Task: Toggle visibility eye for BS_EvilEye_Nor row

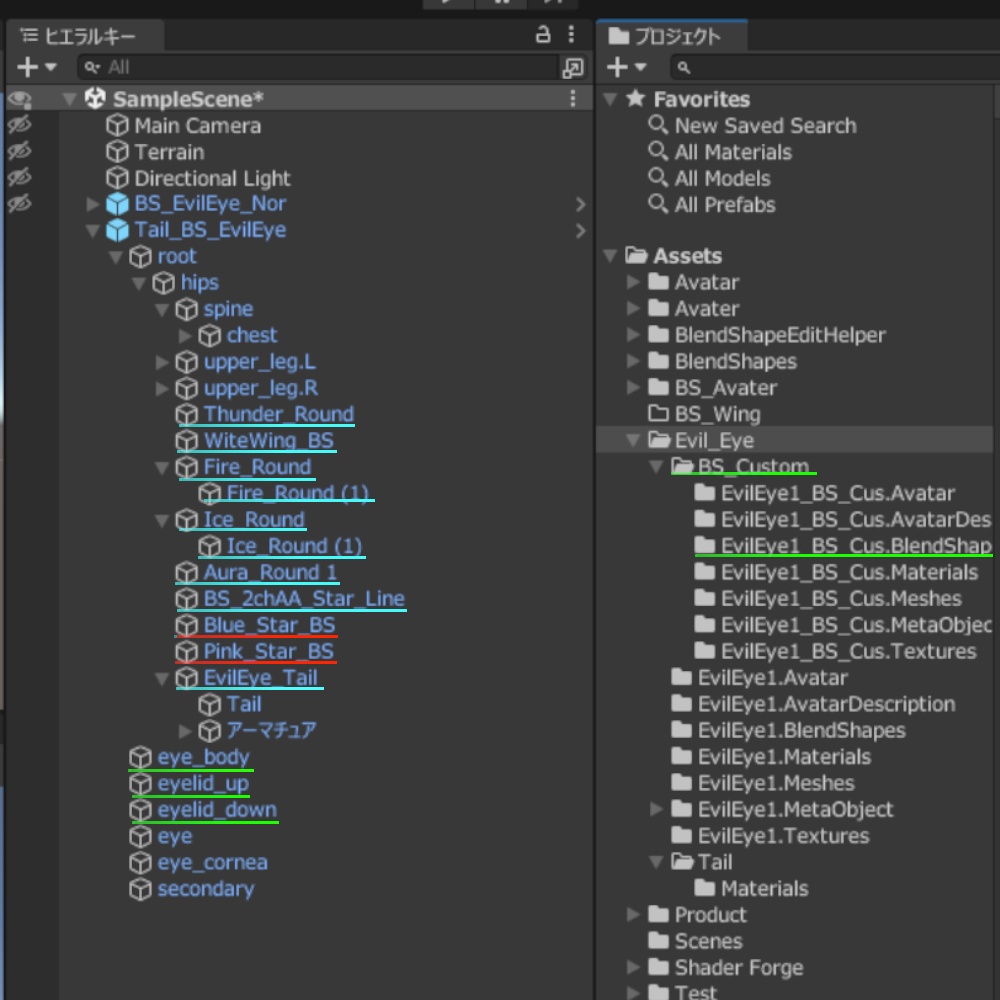Action: (19, 203)
